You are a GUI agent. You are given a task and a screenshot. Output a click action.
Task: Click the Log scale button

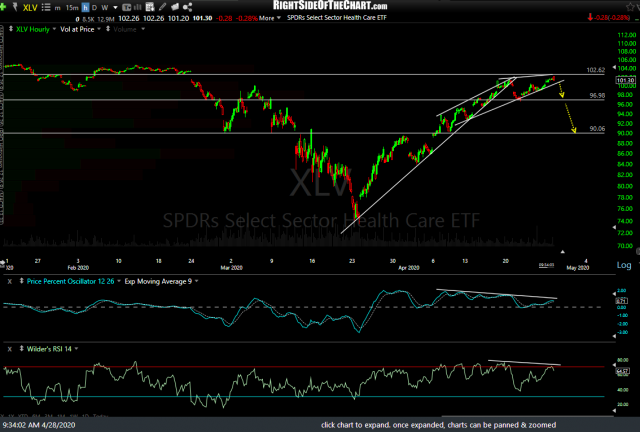(x=624, y=266)
